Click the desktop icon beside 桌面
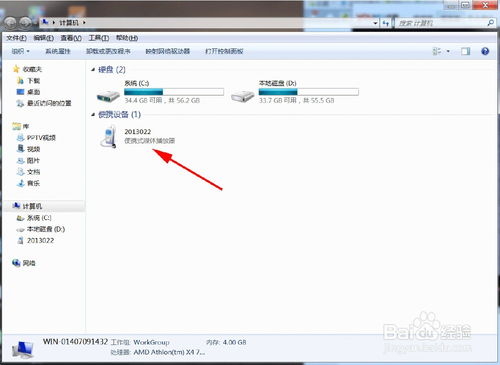The image size is (500, 365). pyautogui.click(x=20, y=92)
